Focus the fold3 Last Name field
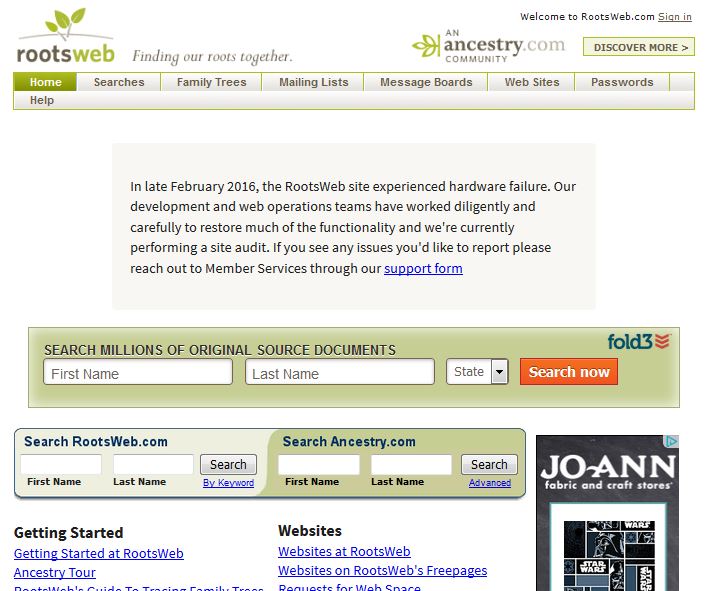 pos(340,372)
